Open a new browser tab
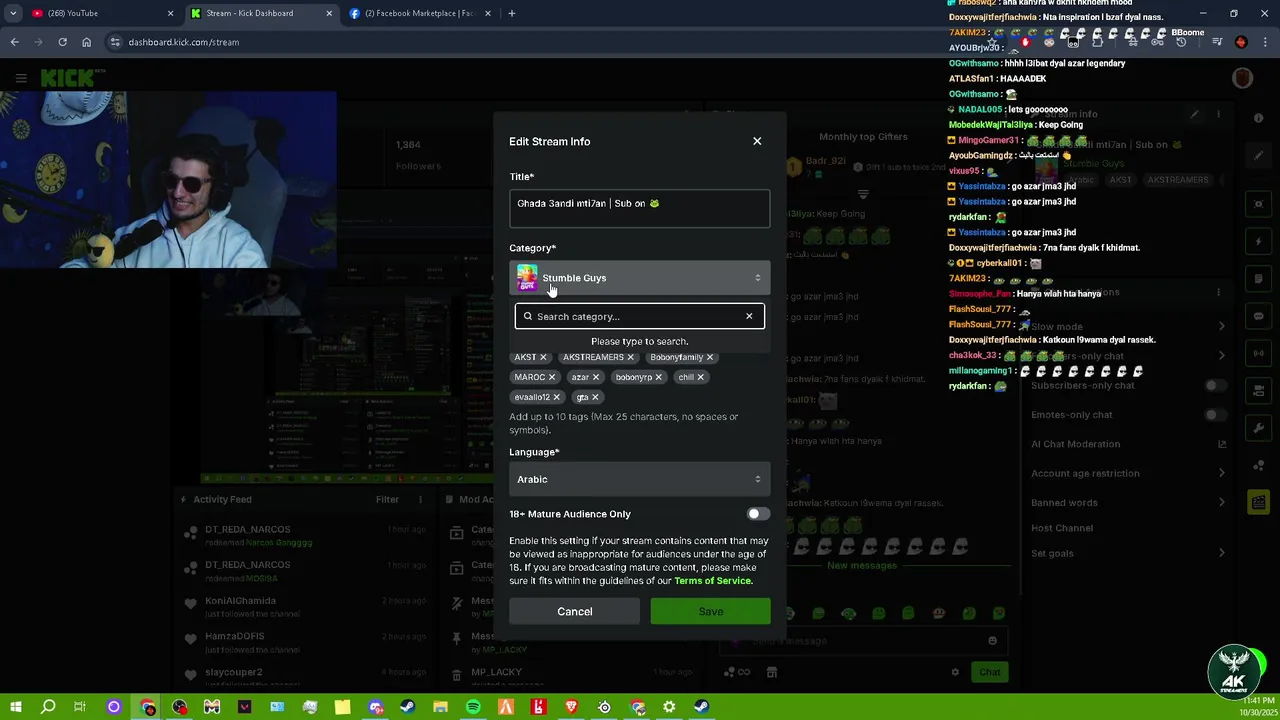 point(512,13)
